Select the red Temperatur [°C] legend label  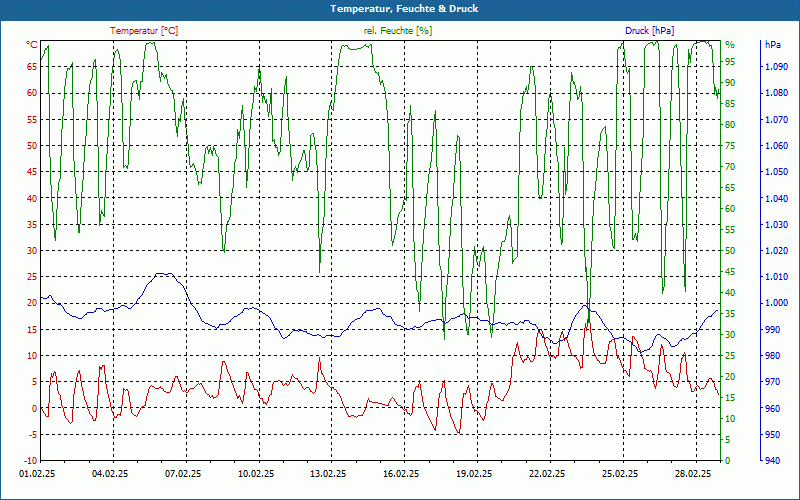click(144, 31)
